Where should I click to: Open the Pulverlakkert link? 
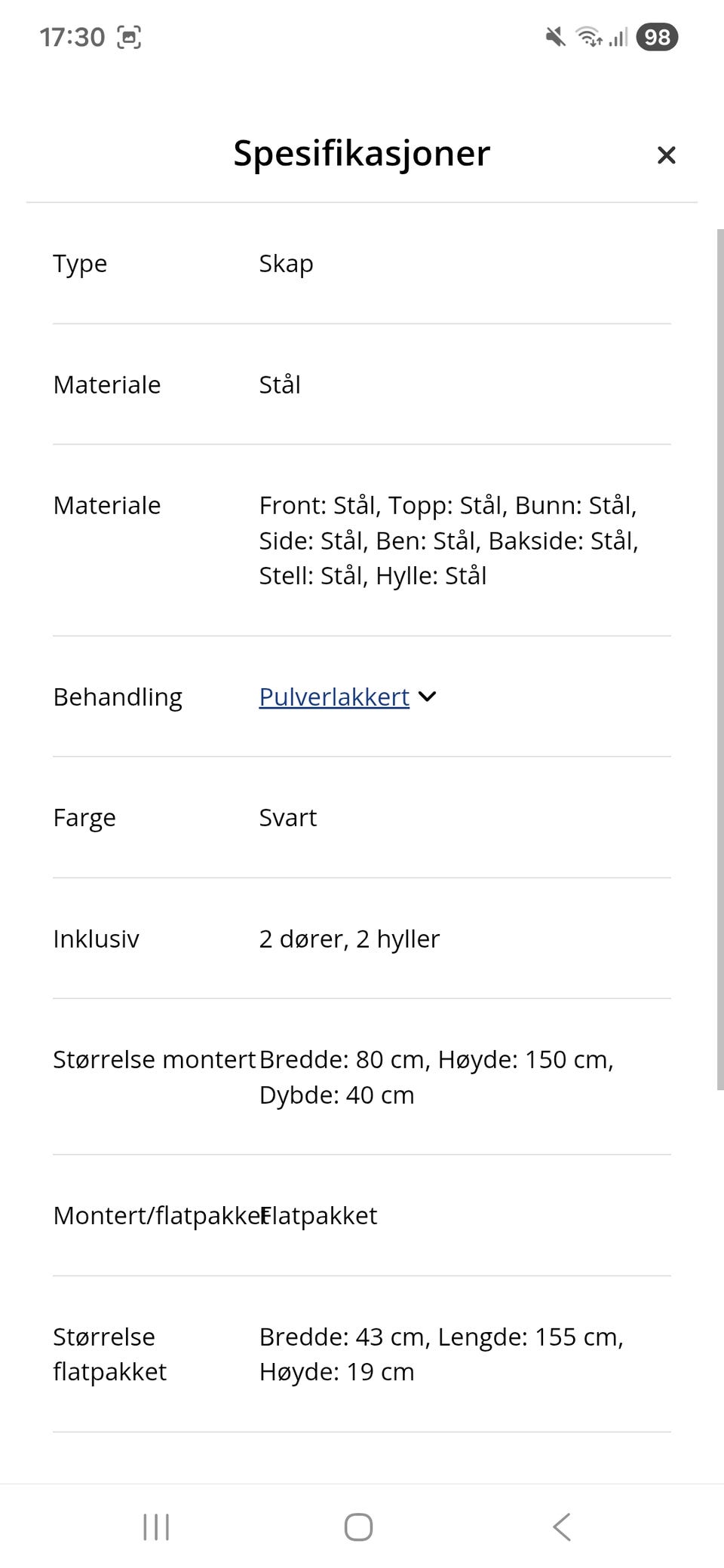[333, 697]
